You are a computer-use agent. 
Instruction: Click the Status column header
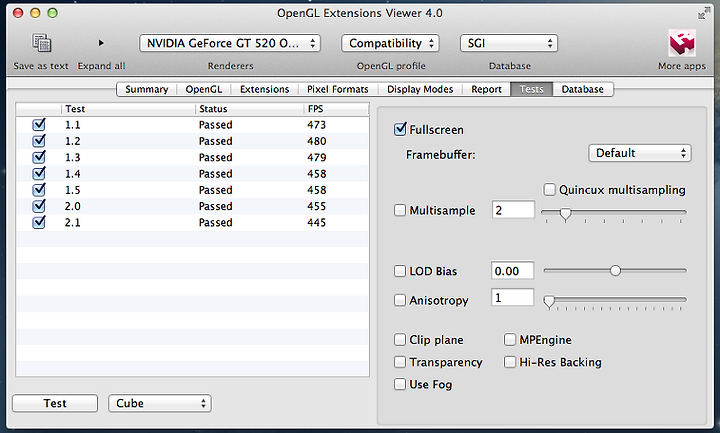[249, 109]
